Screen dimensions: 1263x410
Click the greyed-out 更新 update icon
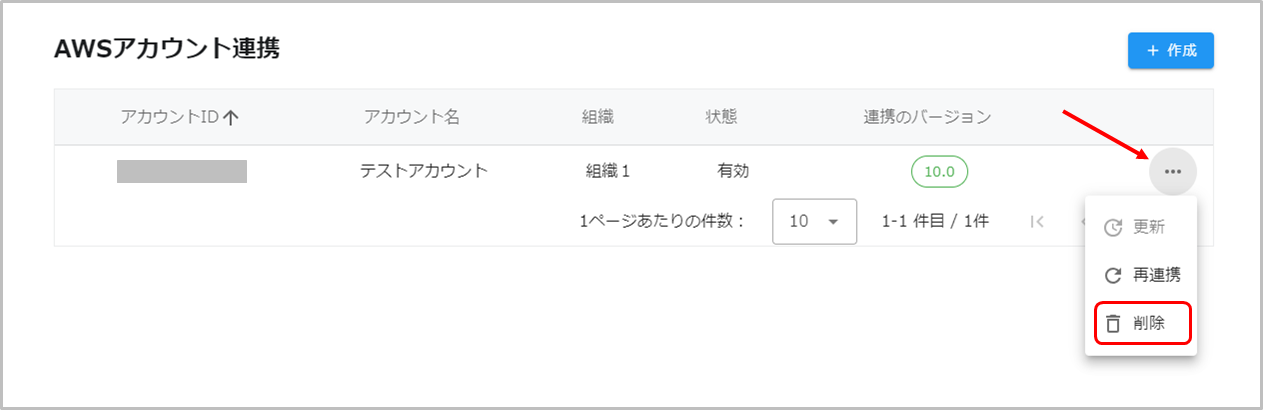point(1113,228)
